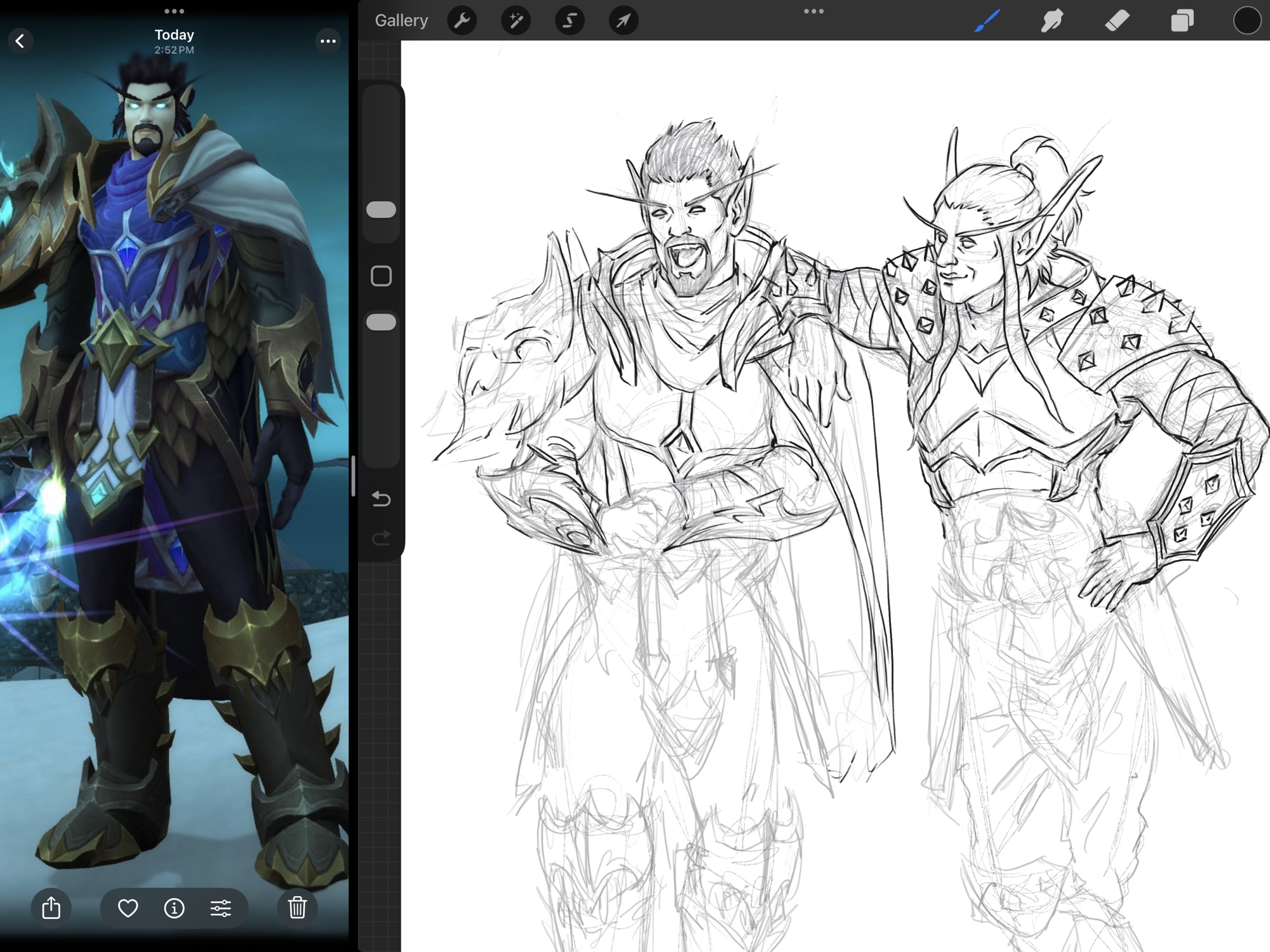Image resolution: width=1270 pixels, height=952 pixels.
Task: Go back from the photo view
Action: click(20, 41)
